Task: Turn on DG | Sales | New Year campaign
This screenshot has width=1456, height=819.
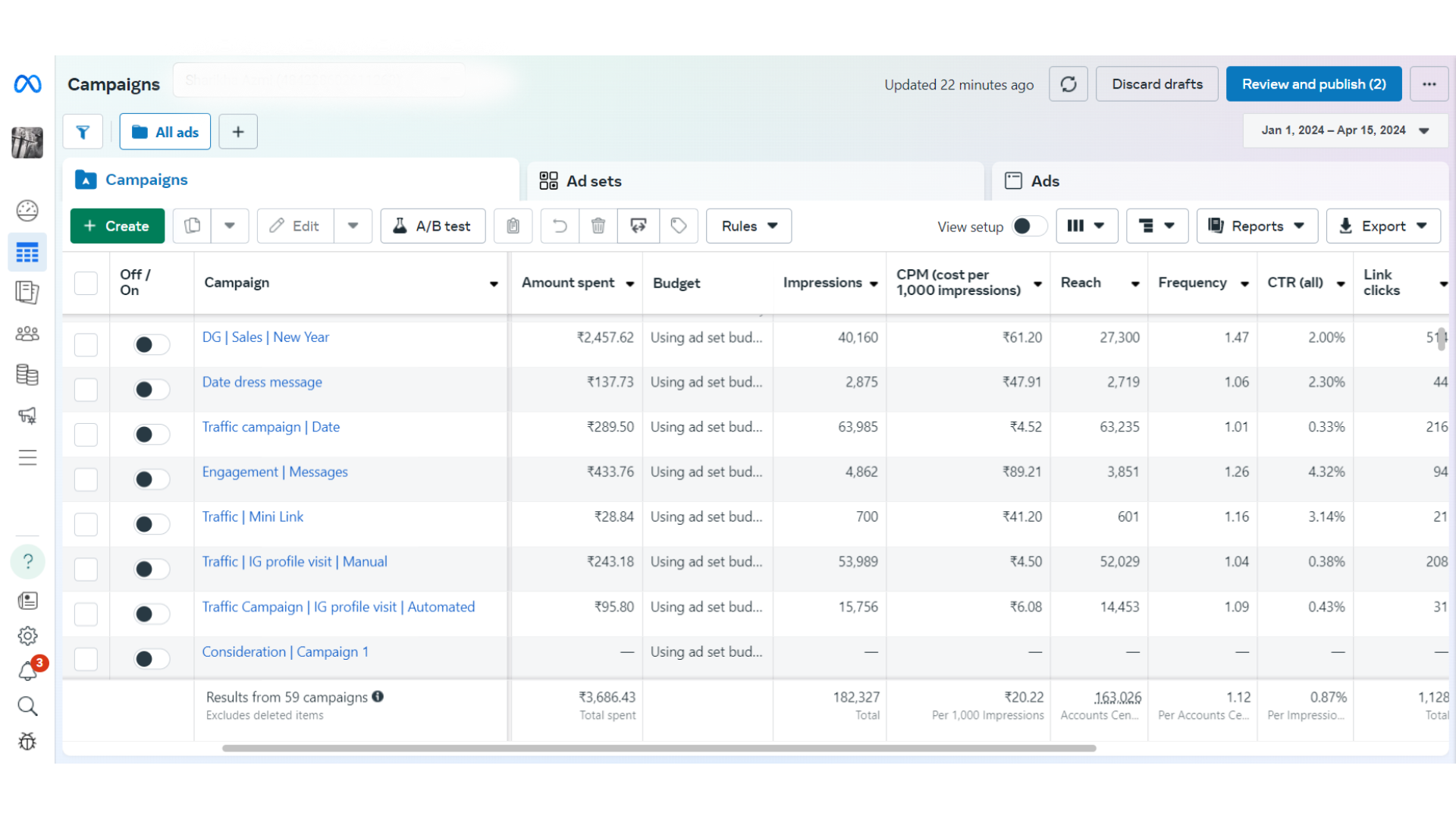Action: pyautogui.click(x=152, y=345)
